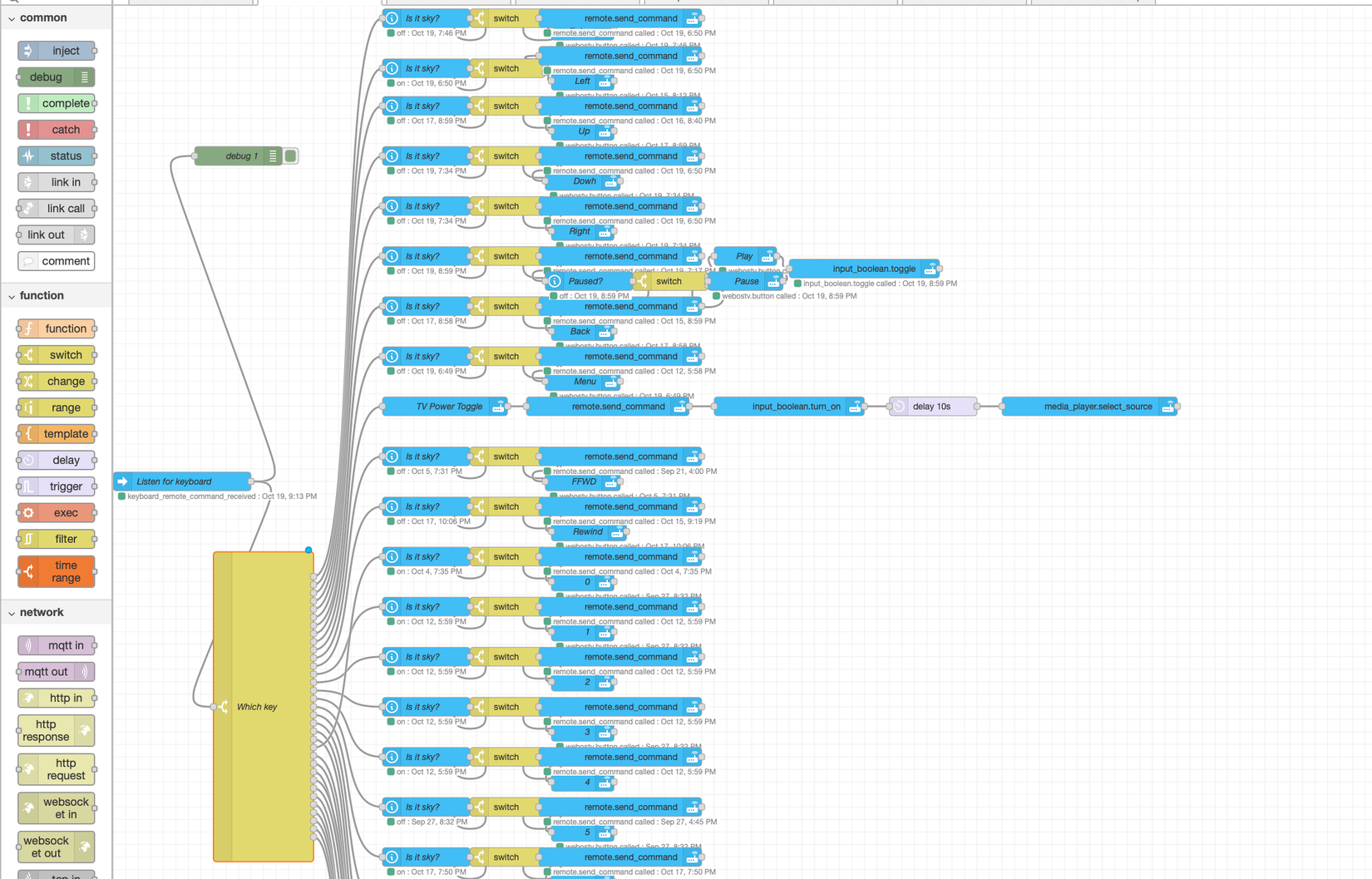Screen dimensions: 1372x879
Task: Select the Which key switch node on canvas
Action: coord(258,707)
